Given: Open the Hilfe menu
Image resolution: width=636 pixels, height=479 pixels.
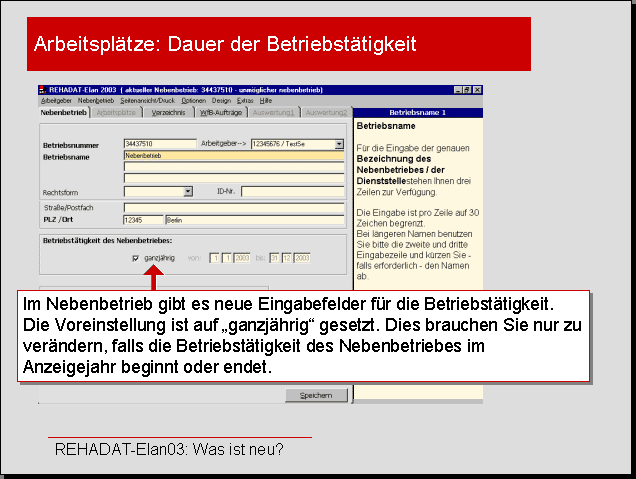Looking at the screenshot, I should click(266, 101).
